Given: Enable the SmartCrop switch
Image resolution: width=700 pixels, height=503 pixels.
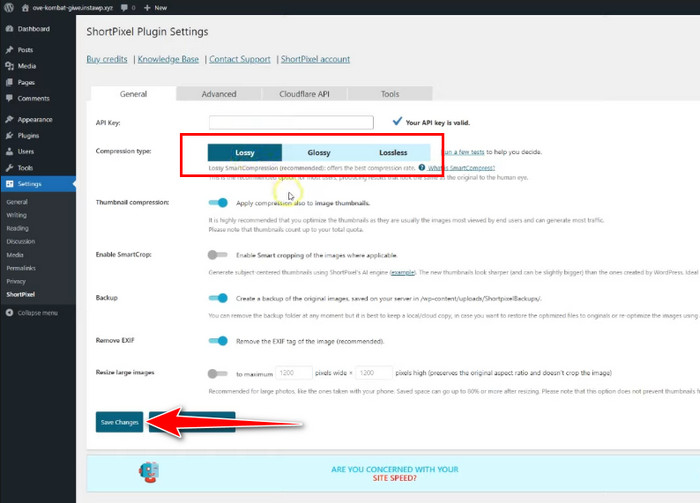Looking at the screenshot, I should pyautogui.click(x=217, y=255).
